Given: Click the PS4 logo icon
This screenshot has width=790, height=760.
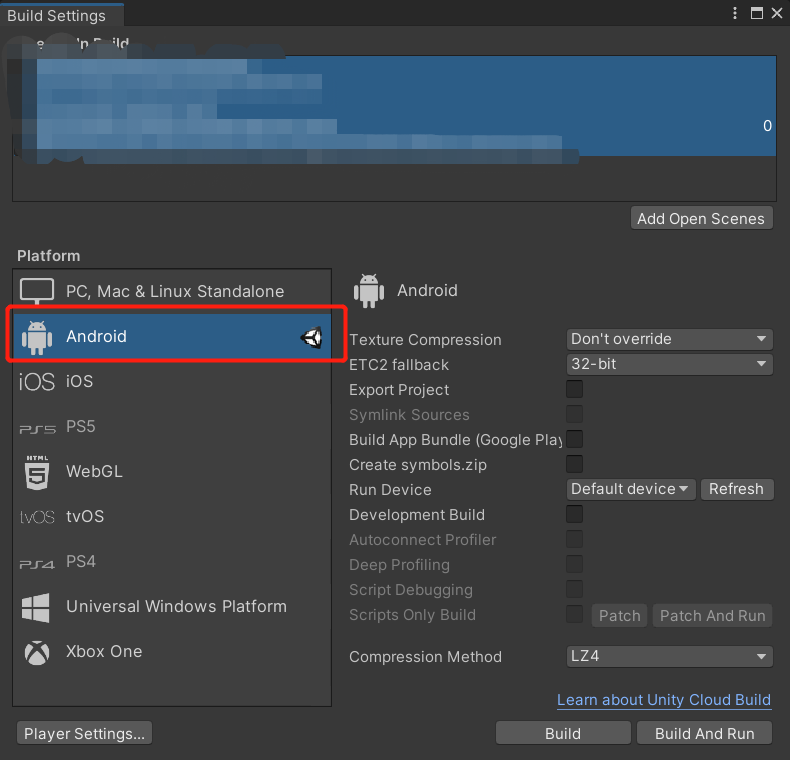Looking at the screenshot, I should pos(37,564).
